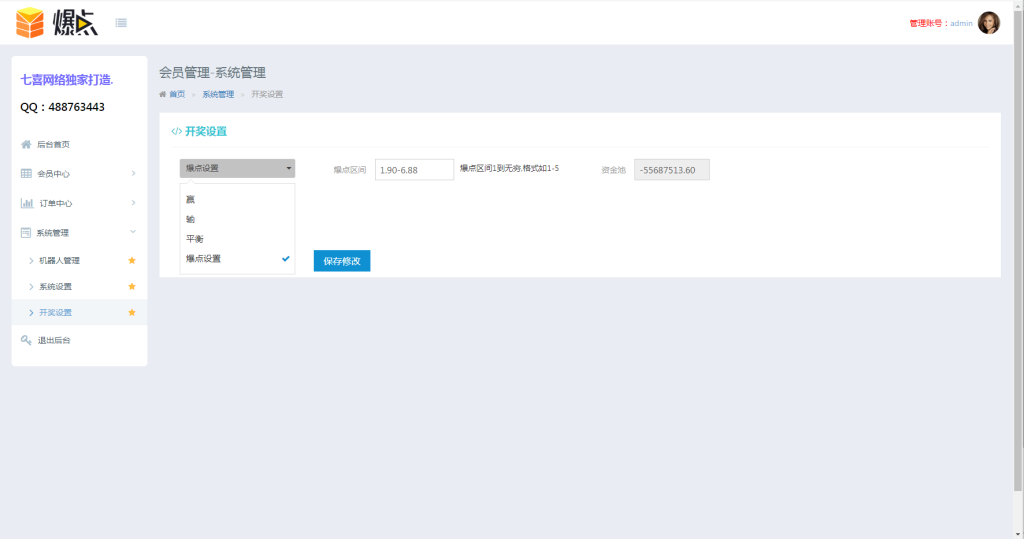The width and height of the screenshot is (1024, 539).
Task: Click the 管理账号 label
Action: tap(929, 24)
